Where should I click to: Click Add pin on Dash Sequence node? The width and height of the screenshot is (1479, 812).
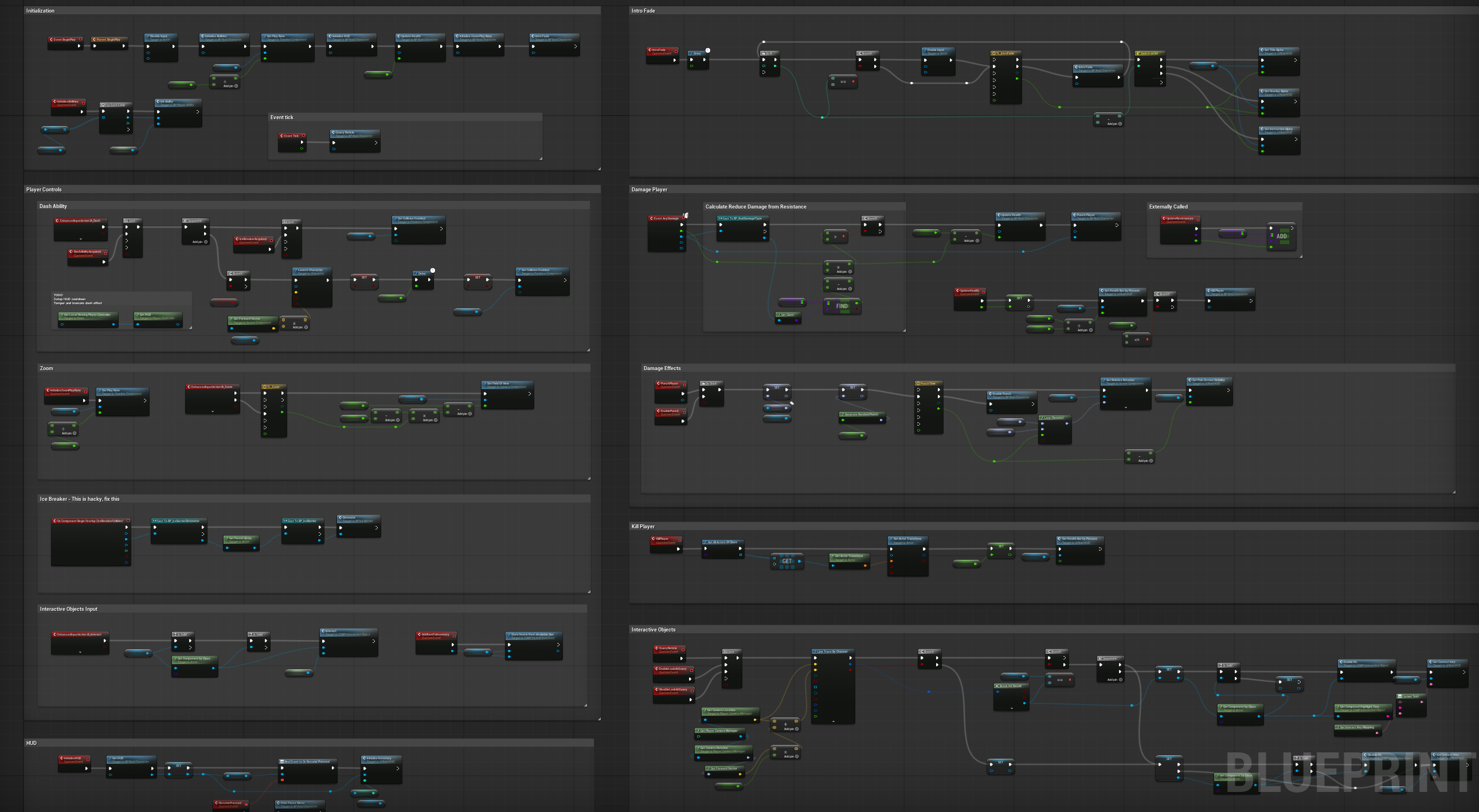point(200,242)
